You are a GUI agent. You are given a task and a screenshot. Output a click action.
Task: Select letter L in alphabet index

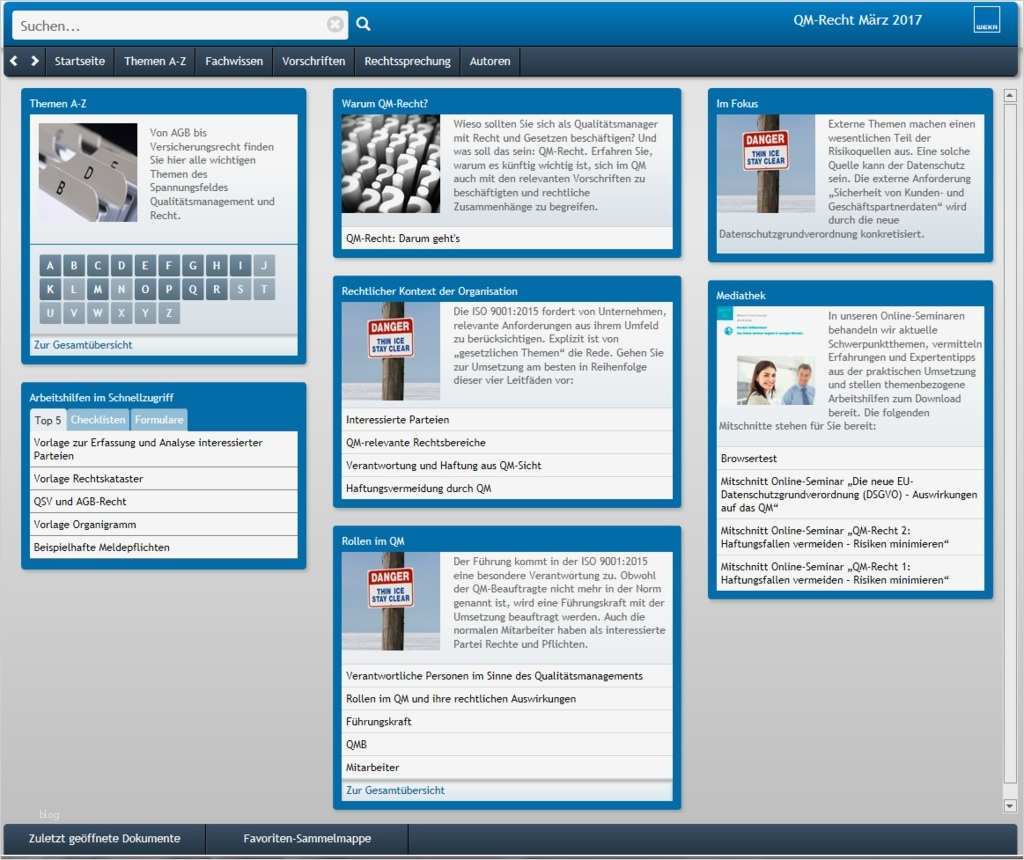74,289
